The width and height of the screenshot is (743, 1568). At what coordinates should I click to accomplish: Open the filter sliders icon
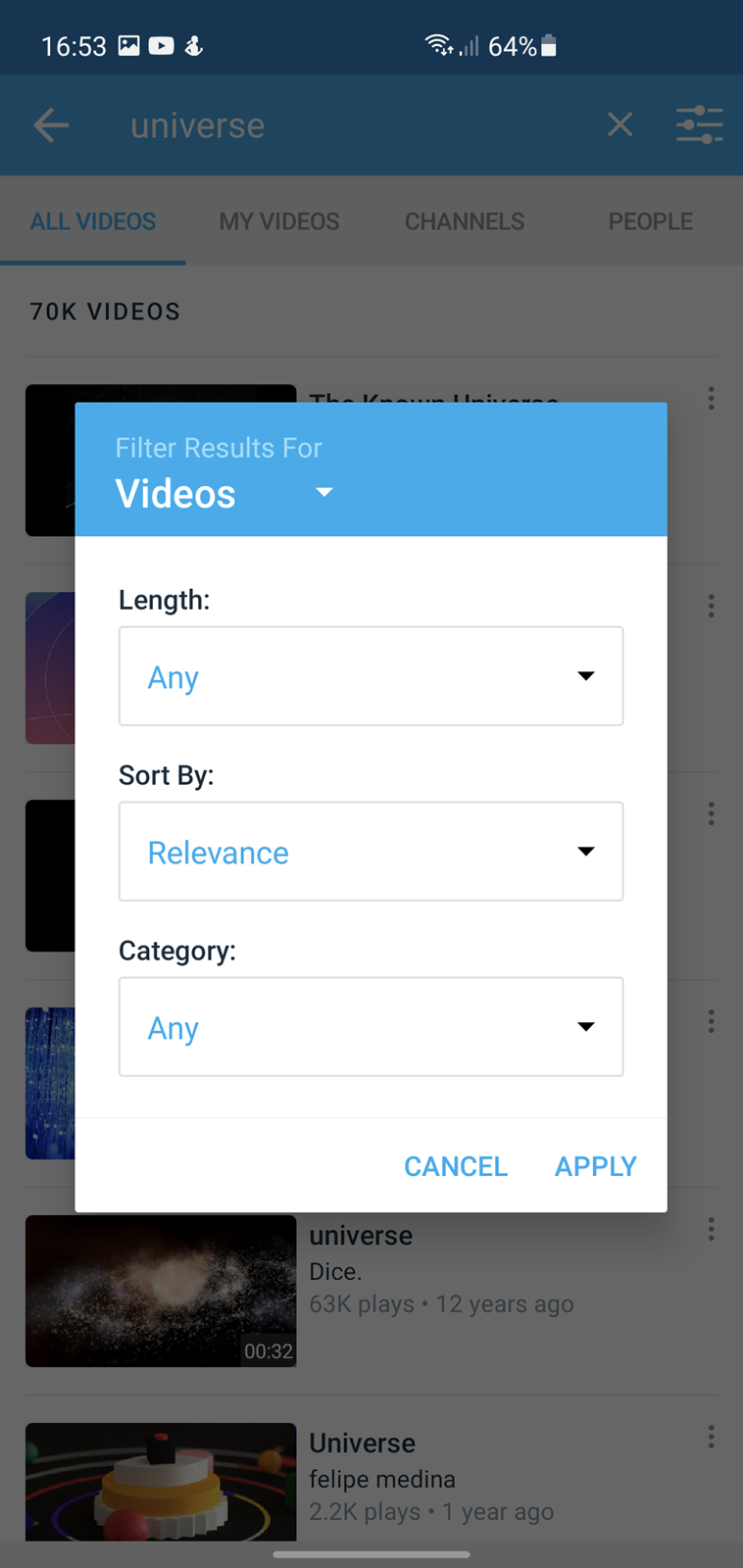[x=699, y=124]
